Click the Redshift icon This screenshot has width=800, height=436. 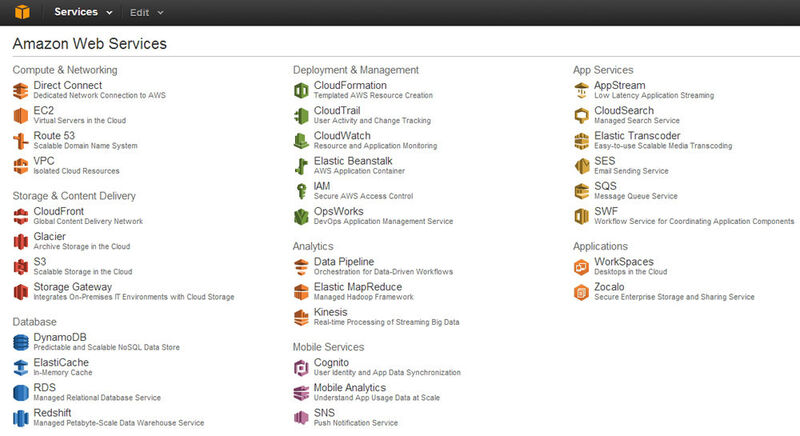coord(20,418)
